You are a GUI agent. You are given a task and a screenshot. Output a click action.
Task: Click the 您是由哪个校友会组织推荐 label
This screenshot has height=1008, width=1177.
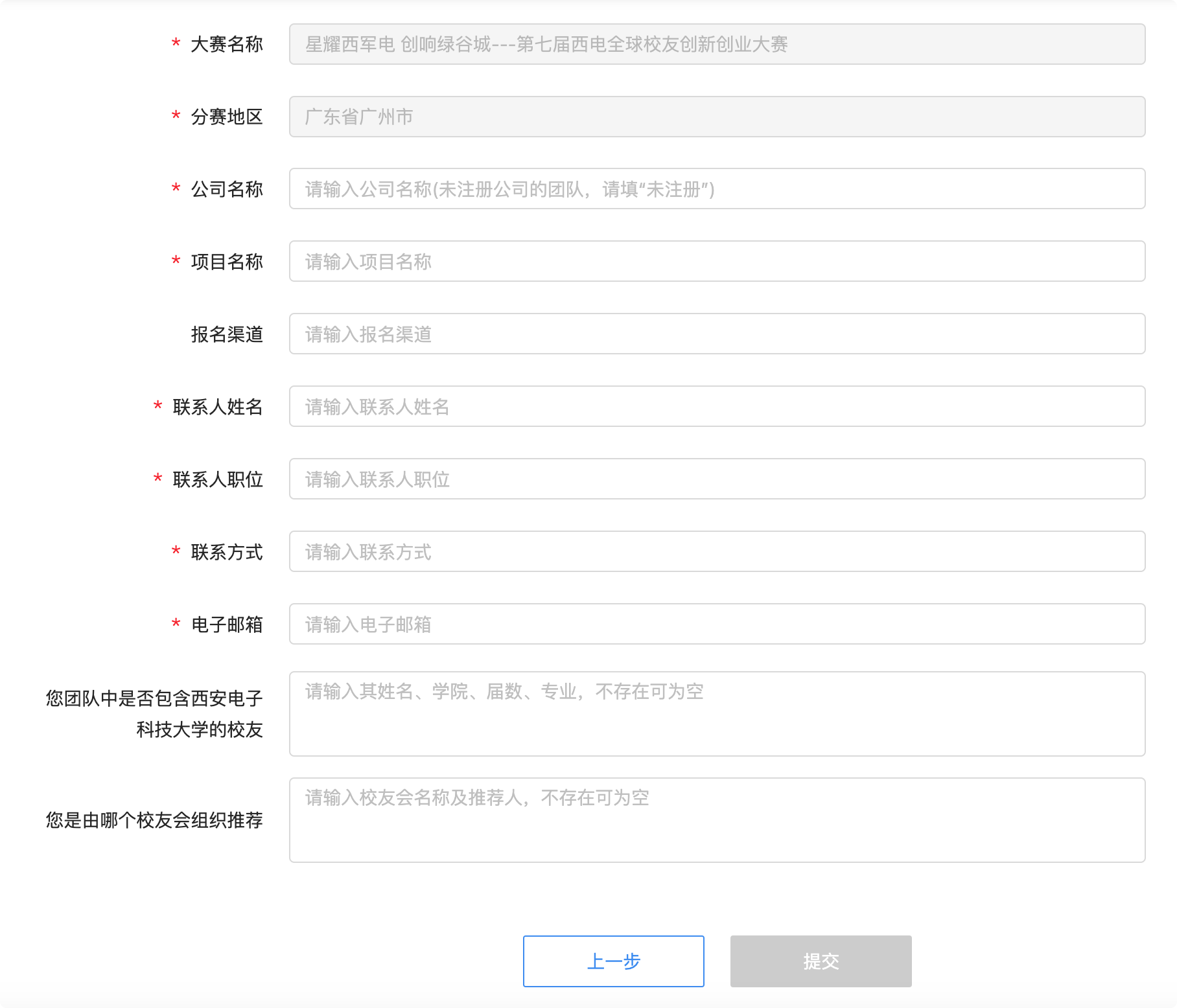click(x=154, y=820)
